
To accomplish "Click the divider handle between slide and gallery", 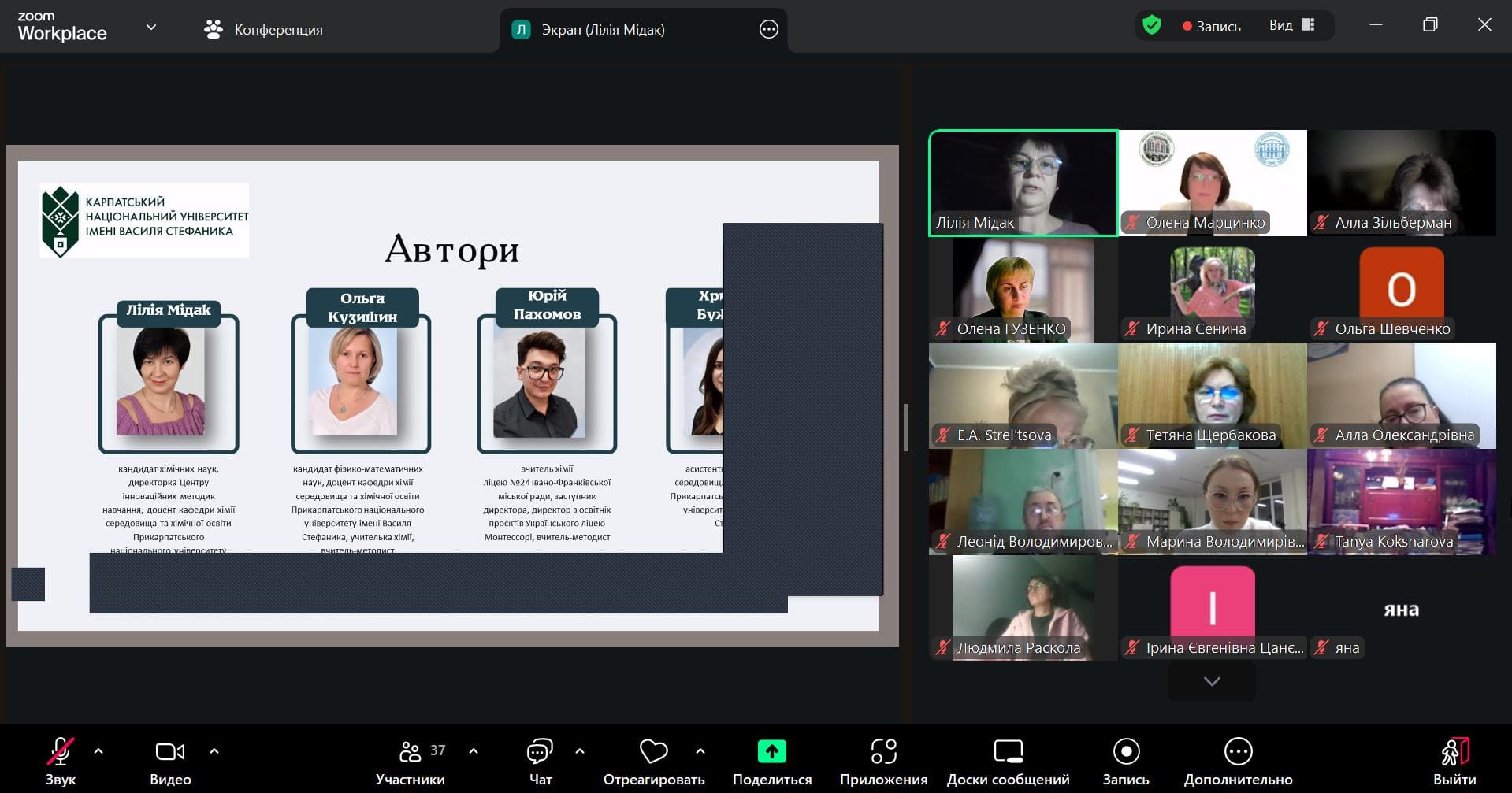I will (x=906, y=428).
